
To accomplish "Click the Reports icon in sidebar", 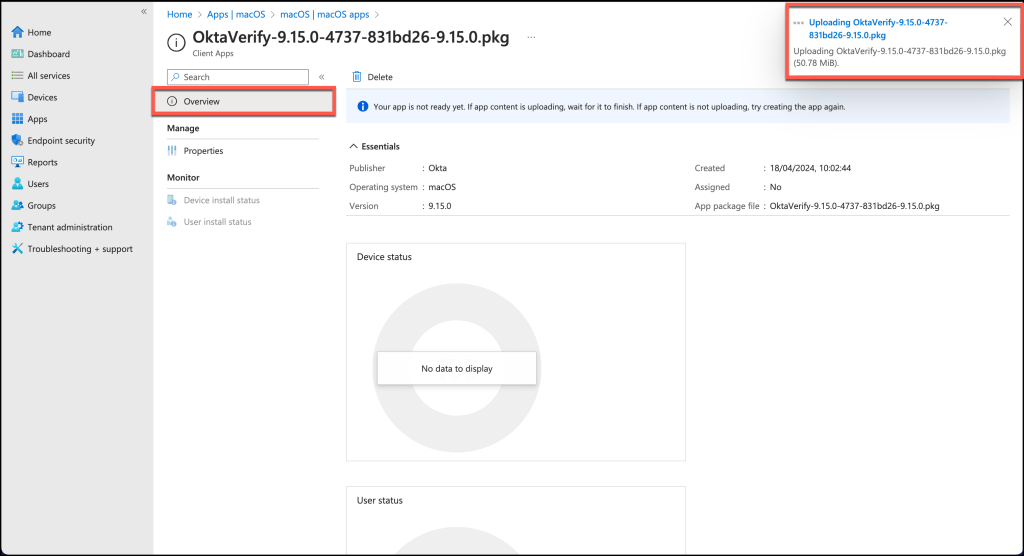I will click(17, 162).
